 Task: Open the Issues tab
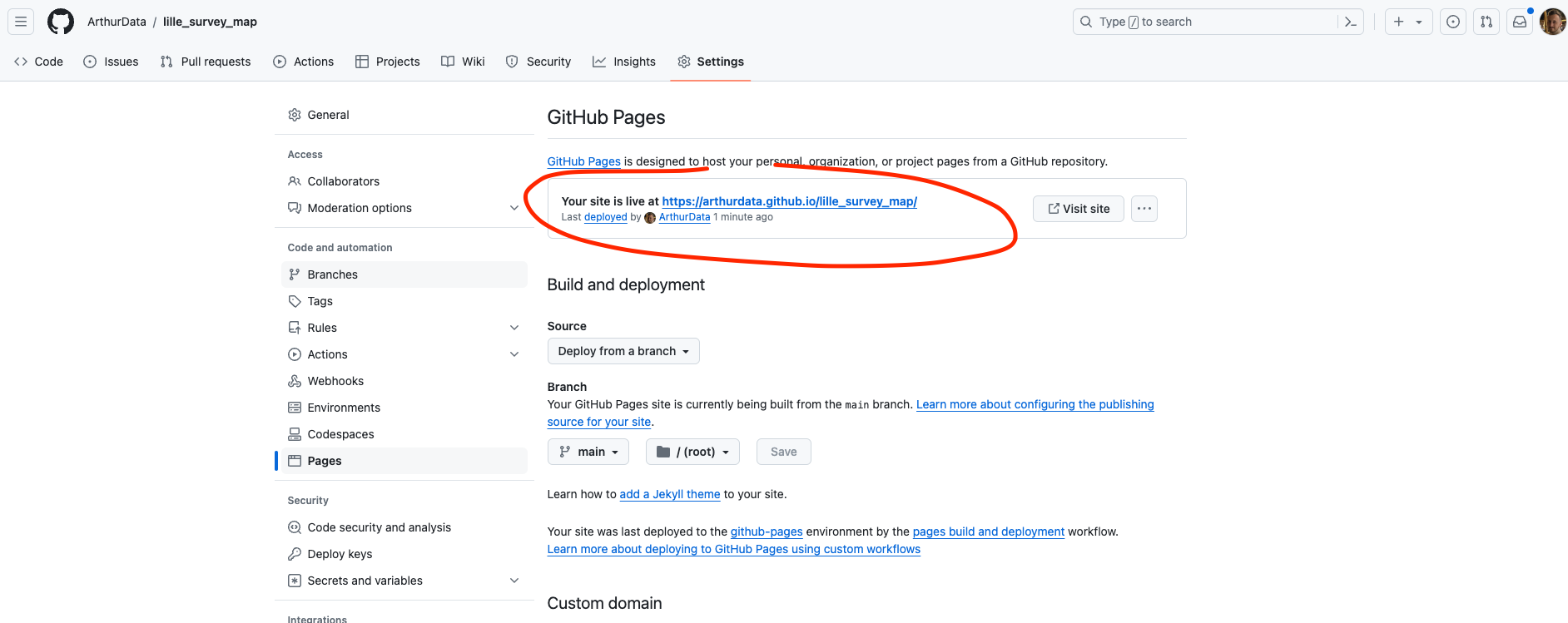click(112, 62)
